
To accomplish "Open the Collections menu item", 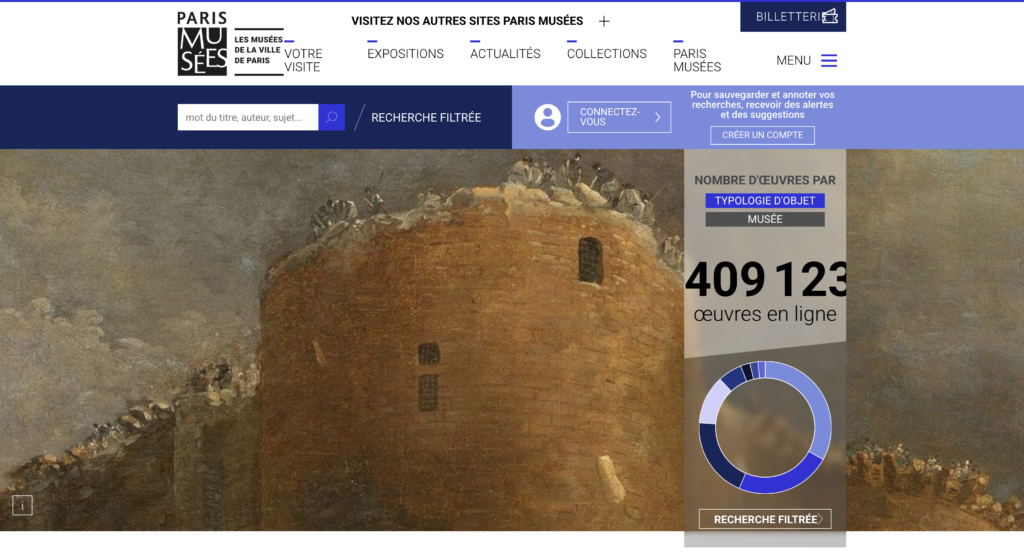I will tap(606, 54).
